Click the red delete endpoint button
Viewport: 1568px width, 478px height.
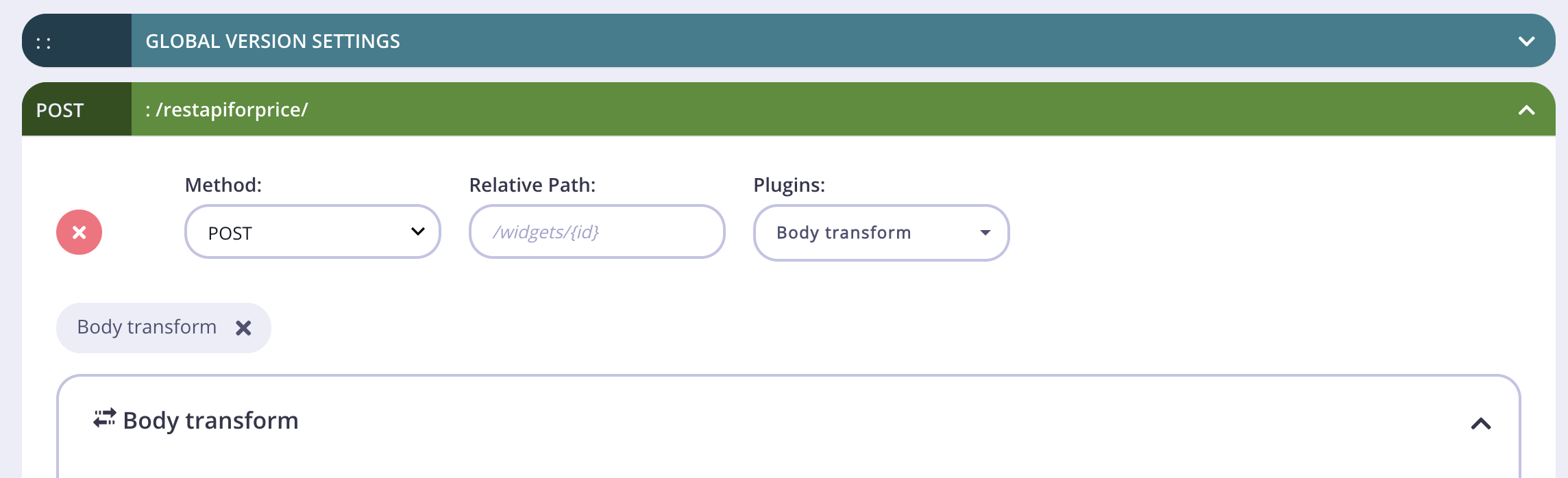tap(79, 232)
